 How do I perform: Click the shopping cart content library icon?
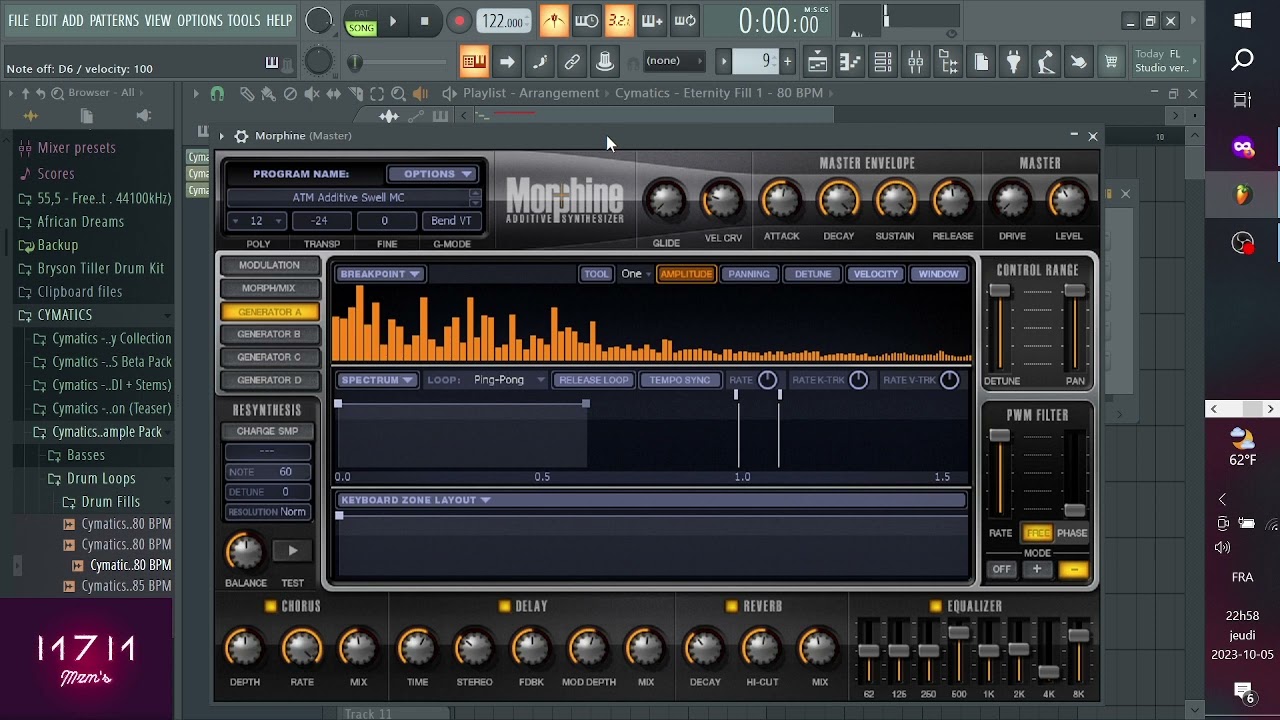point(1111,62)
